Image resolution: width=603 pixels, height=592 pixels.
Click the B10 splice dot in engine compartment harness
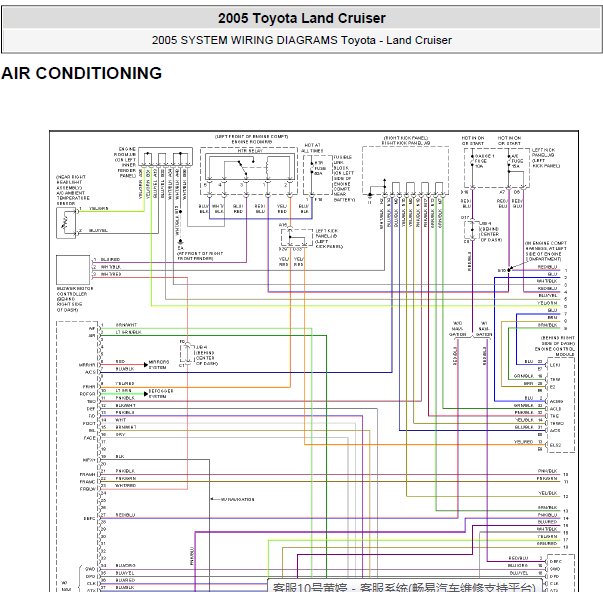(509, 270)
